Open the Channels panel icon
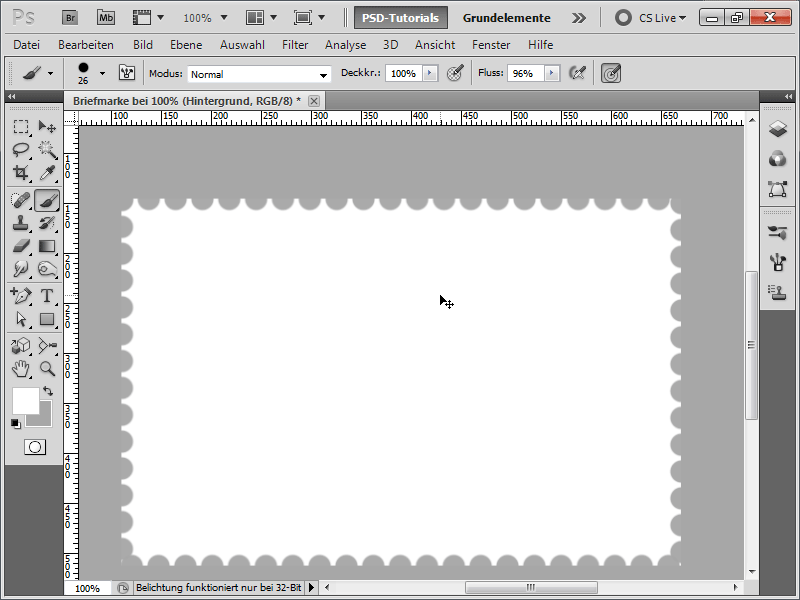Screen dimensions: 800x600 point(778,159)
